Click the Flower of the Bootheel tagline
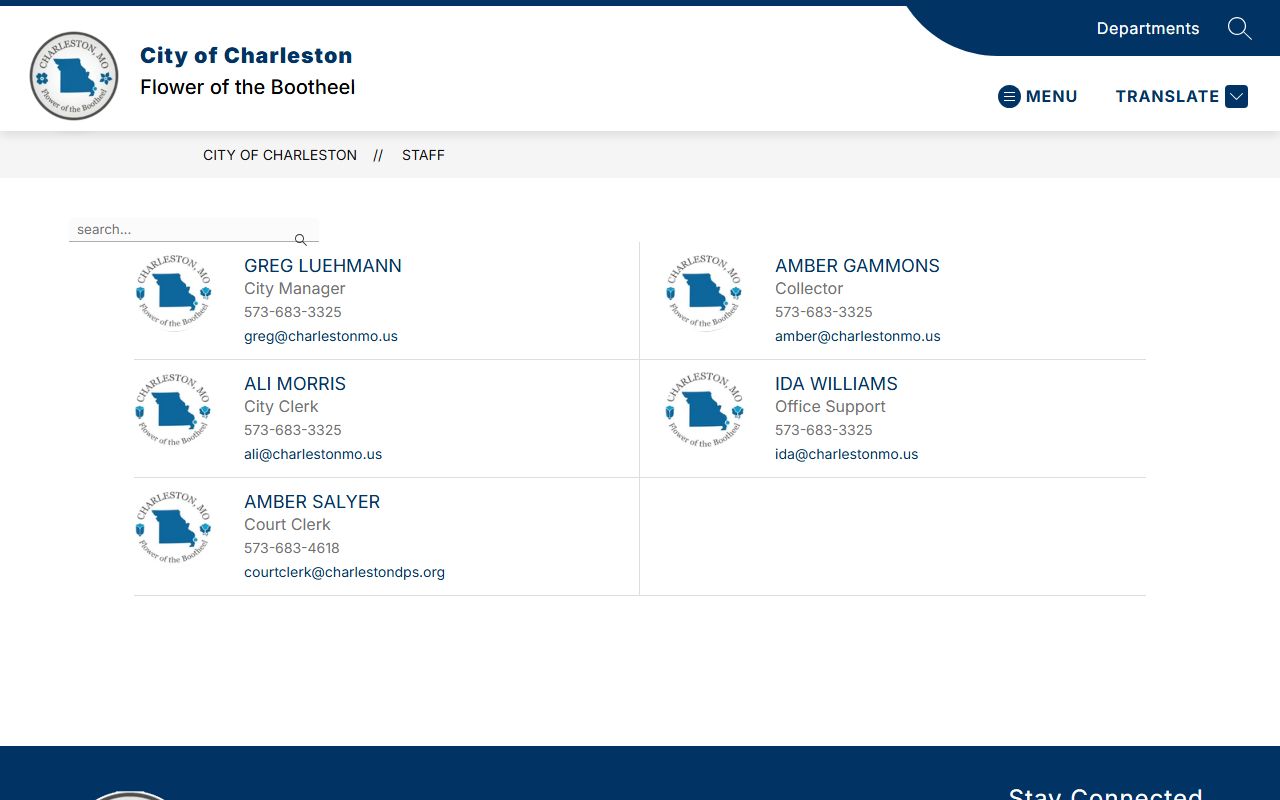The height and width of the screenshot is (800, 1280). (248, 87)
